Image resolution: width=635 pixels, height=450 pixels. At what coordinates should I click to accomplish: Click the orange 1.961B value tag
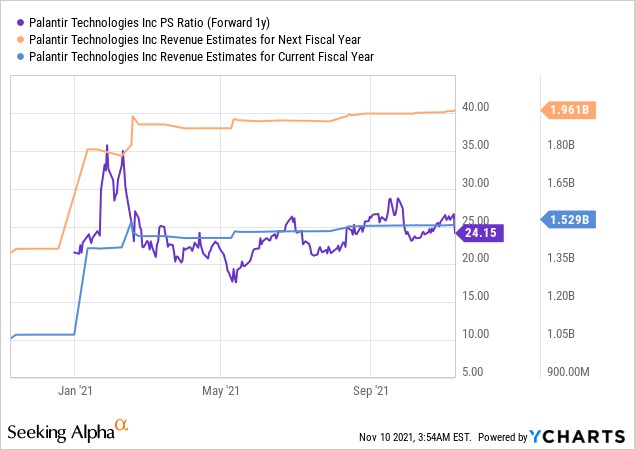point(569,110)
